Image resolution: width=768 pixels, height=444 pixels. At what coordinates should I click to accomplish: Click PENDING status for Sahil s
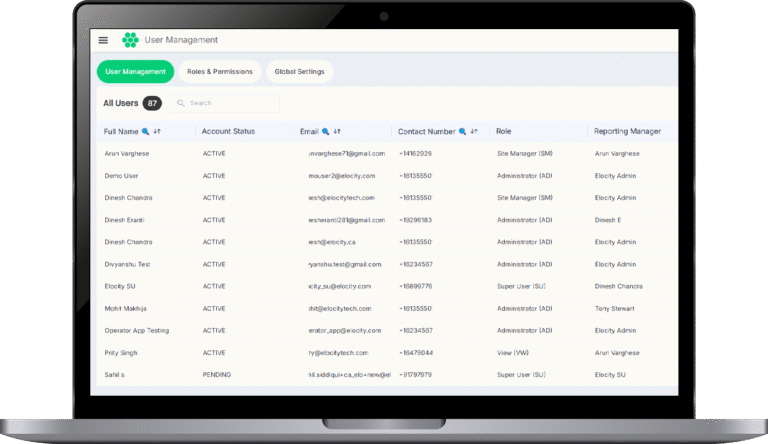click(x=217, y=374)
